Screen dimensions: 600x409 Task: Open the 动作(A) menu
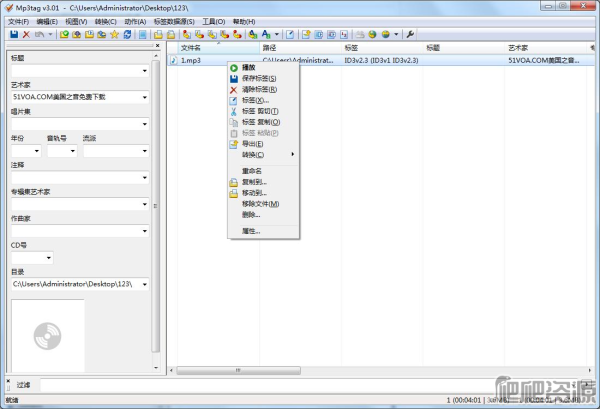135,22
